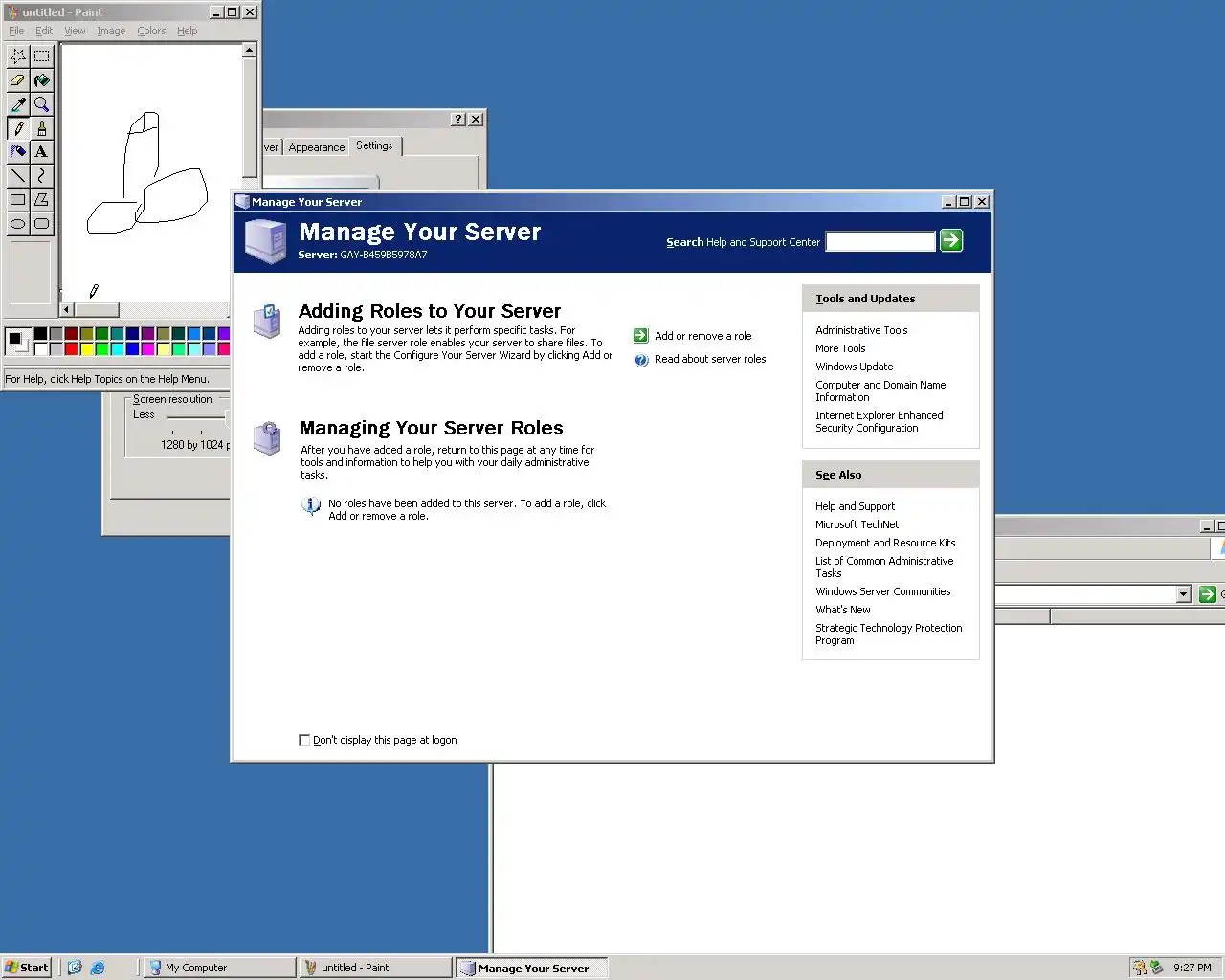Click the green Search go arrow in Manage Your Server
This screenshot has width=1225, height=980.
coord(951,240)
